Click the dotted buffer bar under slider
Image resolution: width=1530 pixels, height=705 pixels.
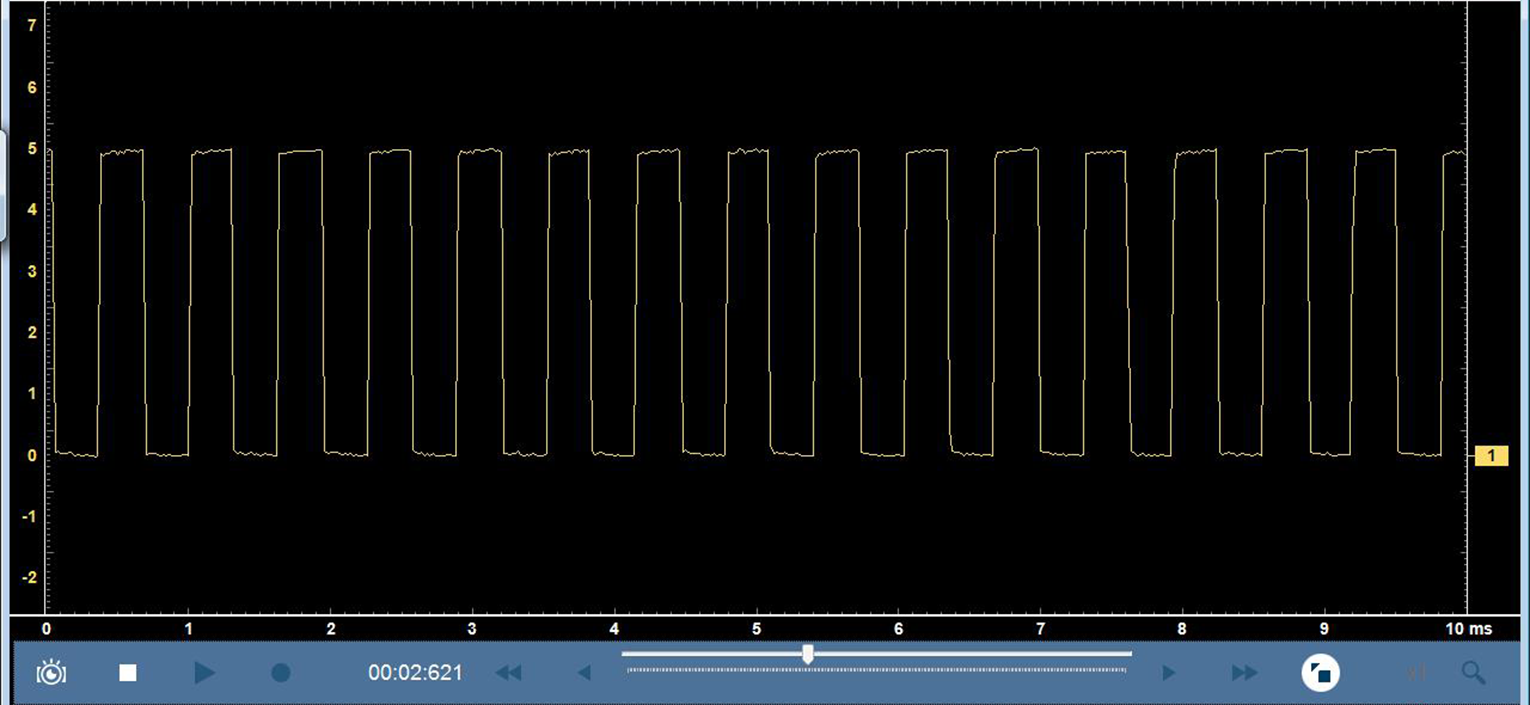876,669
